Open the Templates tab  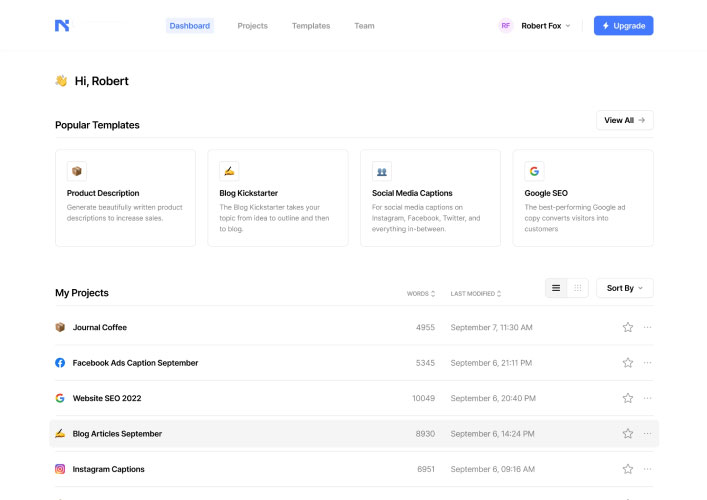[x=311, y=26]
